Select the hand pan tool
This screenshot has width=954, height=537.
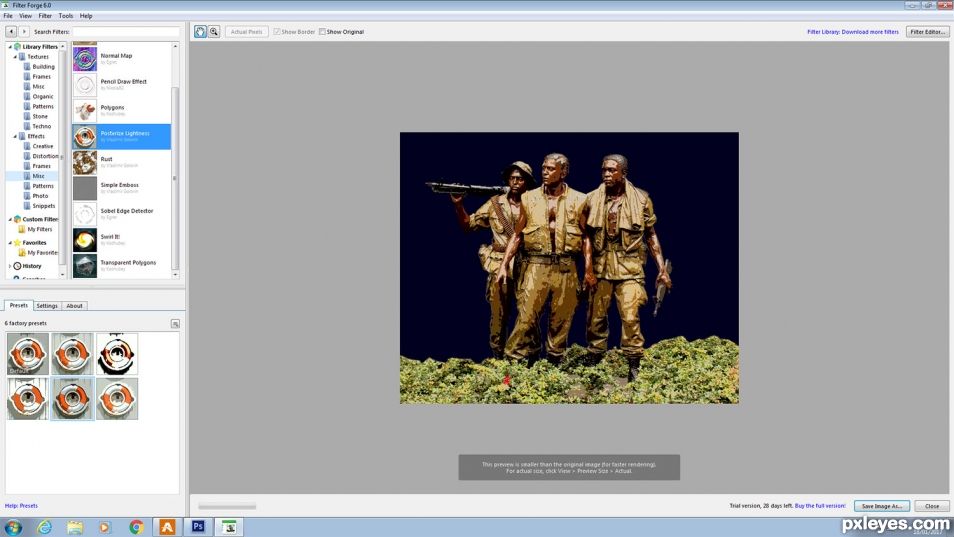point(200,32)
